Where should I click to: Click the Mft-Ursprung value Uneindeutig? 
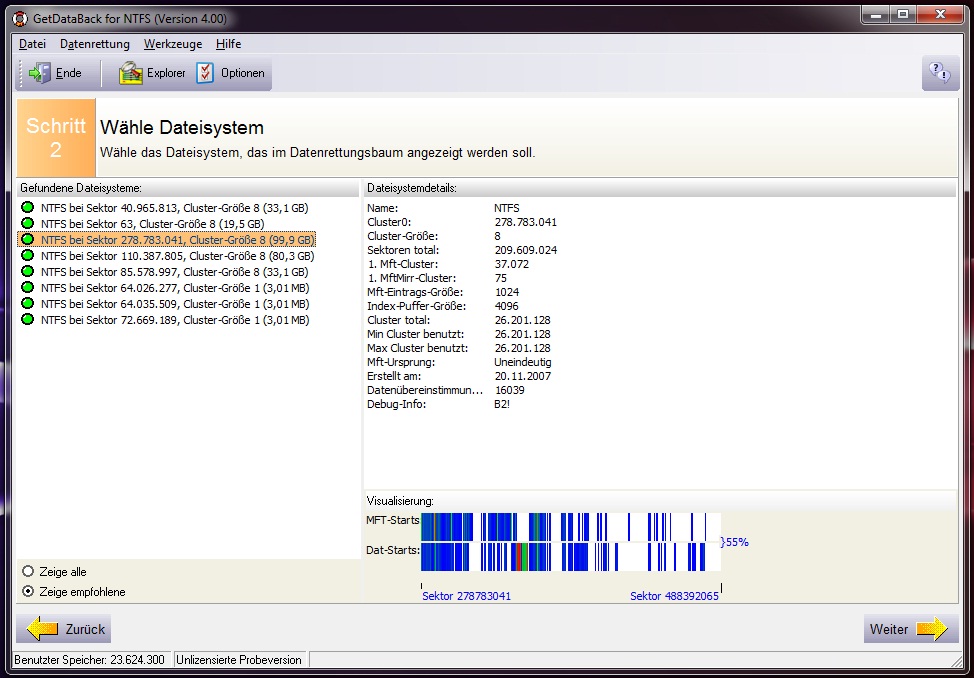point(522,362)
